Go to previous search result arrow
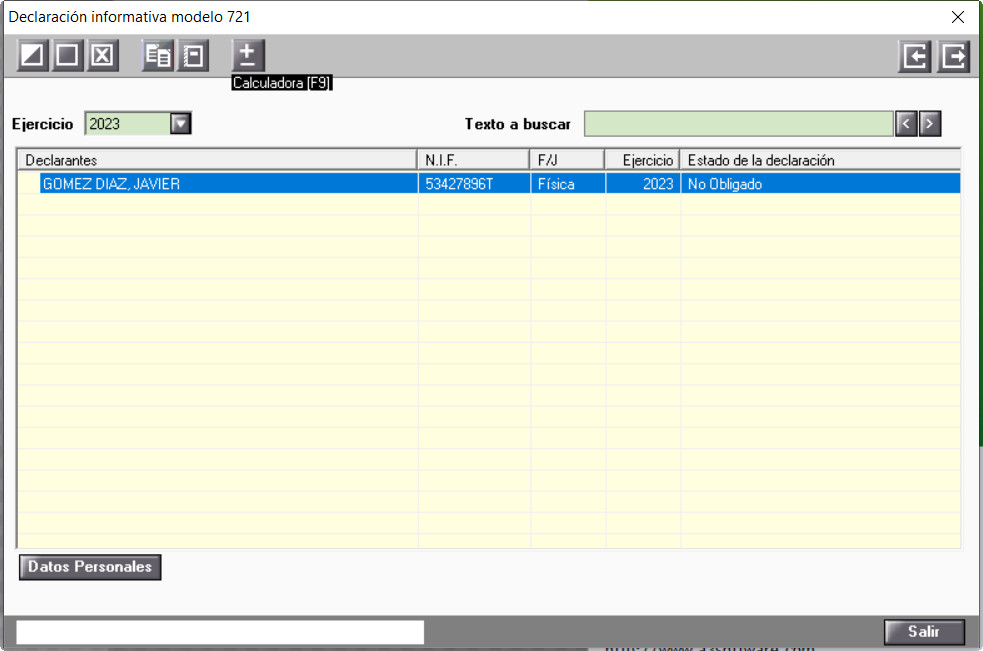 point(906,124)
